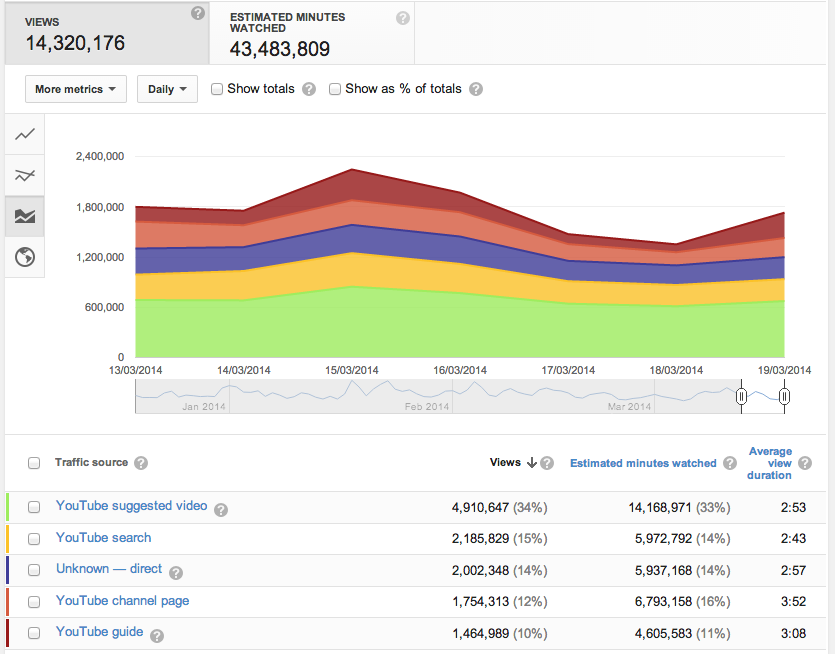Select all rows with header checkbox
This screenshot has height=654, width=835.
point(34,463)
